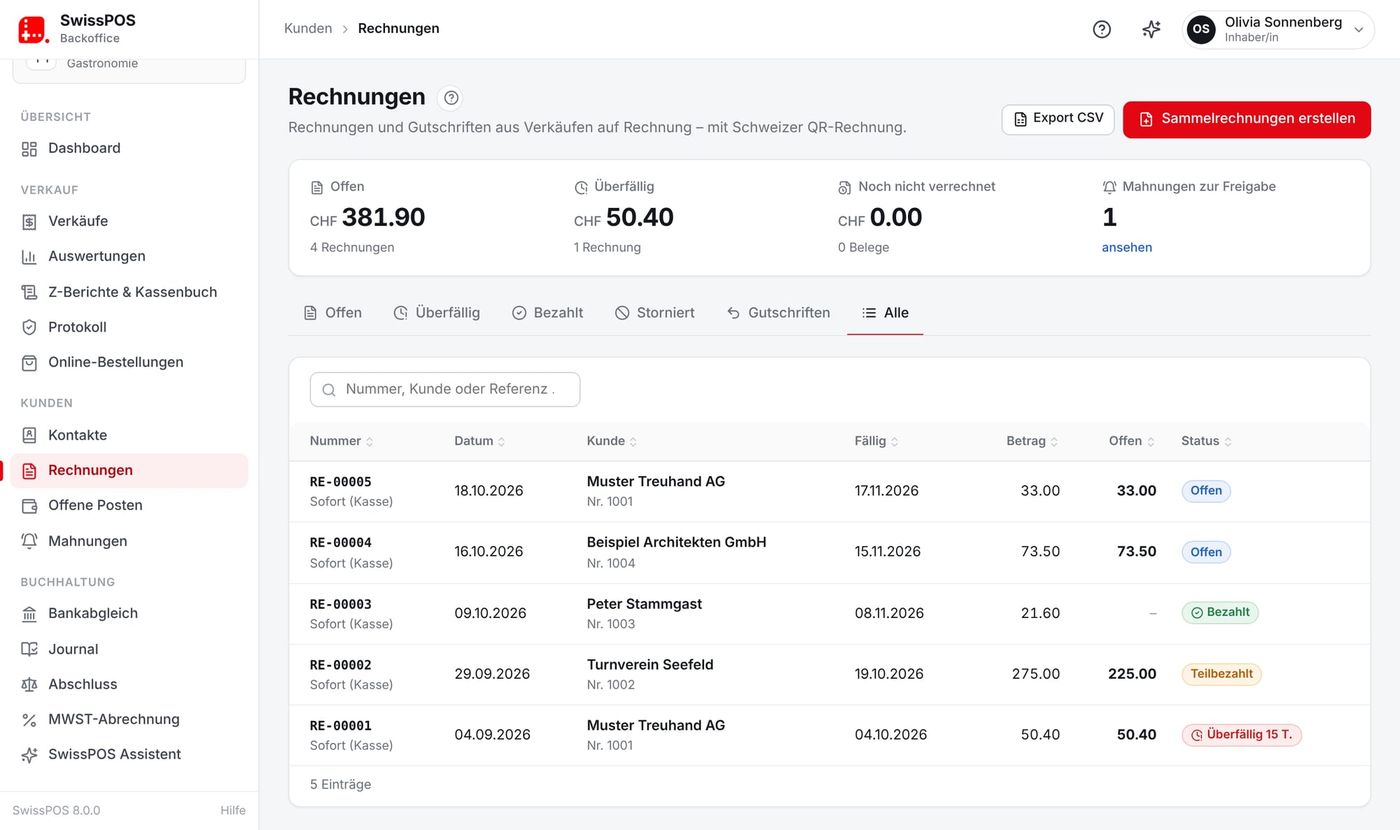Click the Bankabgleich bank icon in sidebar
The width and height of the screenshot is (1400, 830).
click(x=29, y=613)
